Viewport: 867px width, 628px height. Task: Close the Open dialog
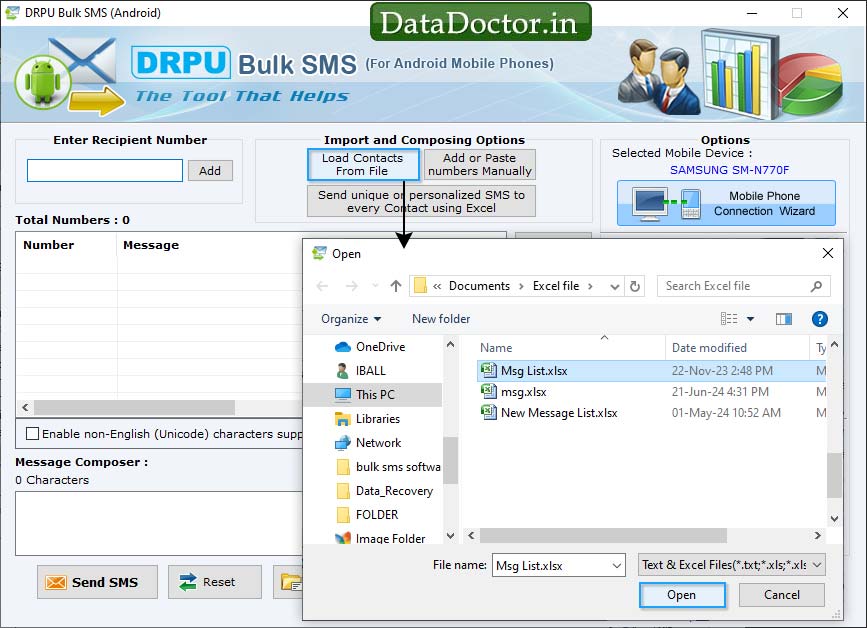[828, 253]
